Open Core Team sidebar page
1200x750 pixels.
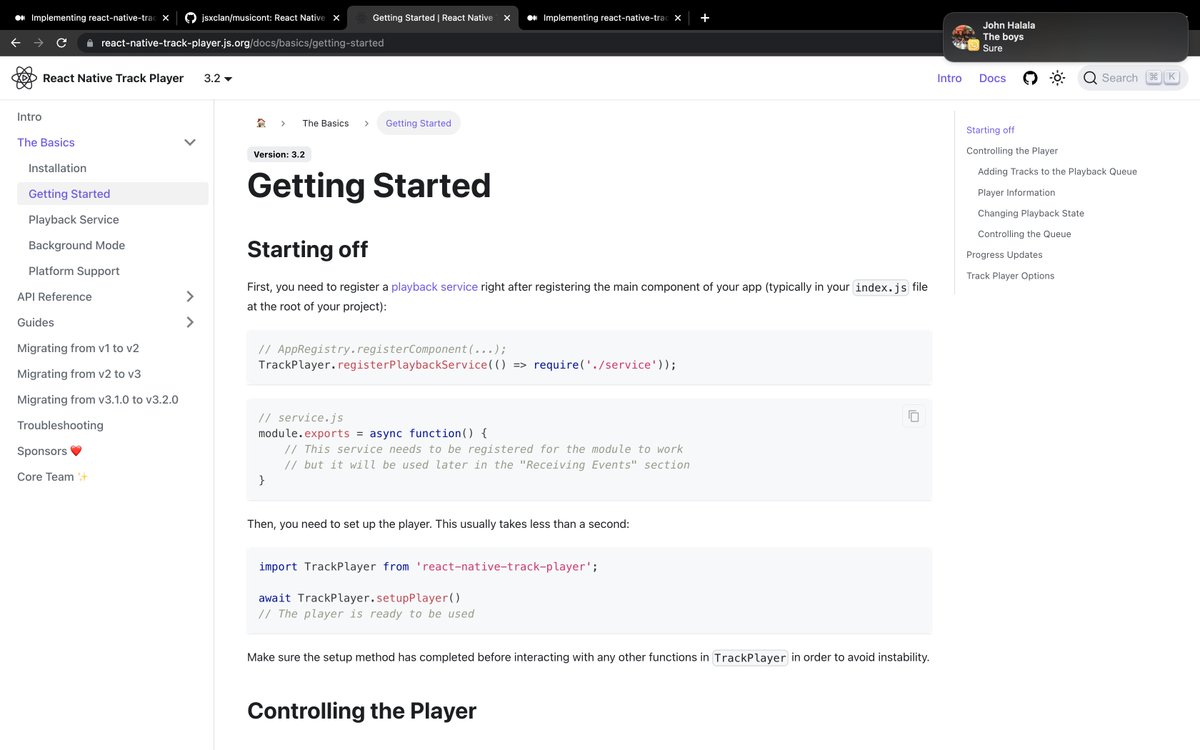[x=53, y=477]
